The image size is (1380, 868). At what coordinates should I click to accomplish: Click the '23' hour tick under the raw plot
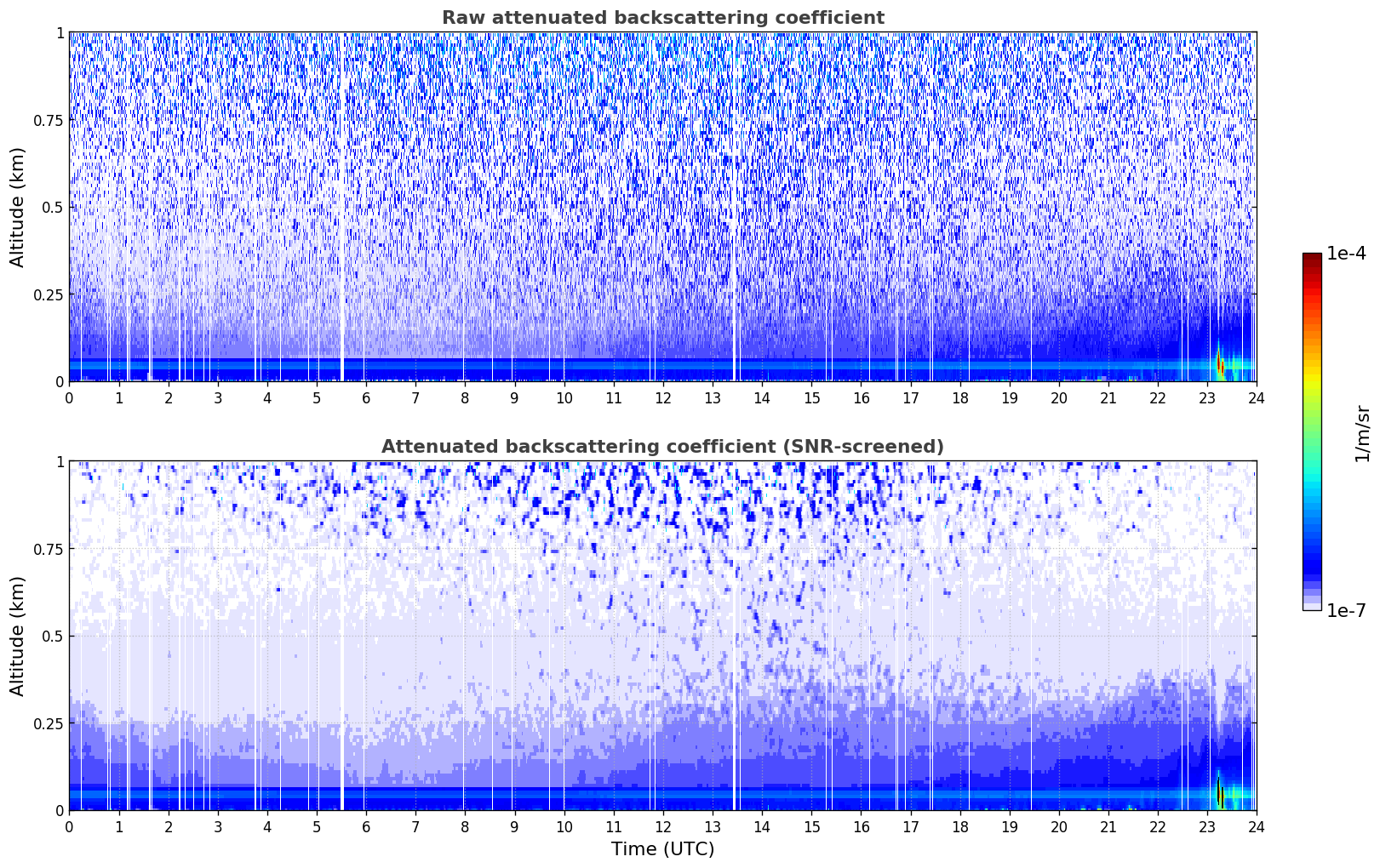click(x=1207, y=397)
